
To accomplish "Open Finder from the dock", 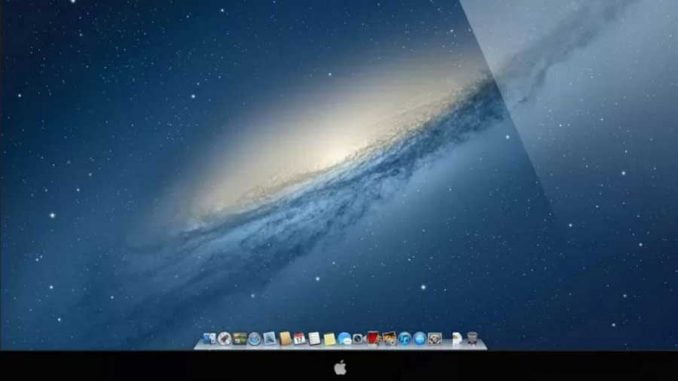I will (x=210, y=338).
